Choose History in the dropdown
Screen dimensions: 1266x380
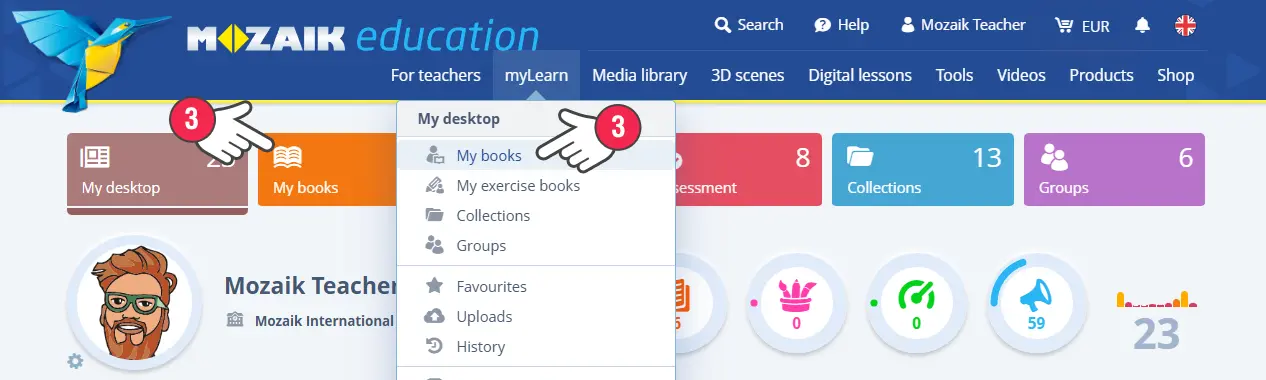tap(536, 346)
